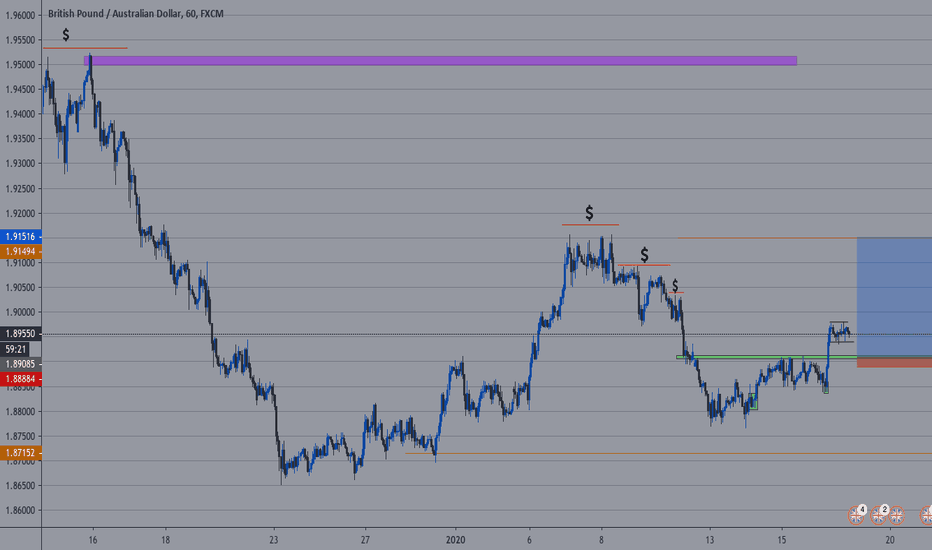Click the smallest dollar sign marker
932x550 pixels.
676,286
